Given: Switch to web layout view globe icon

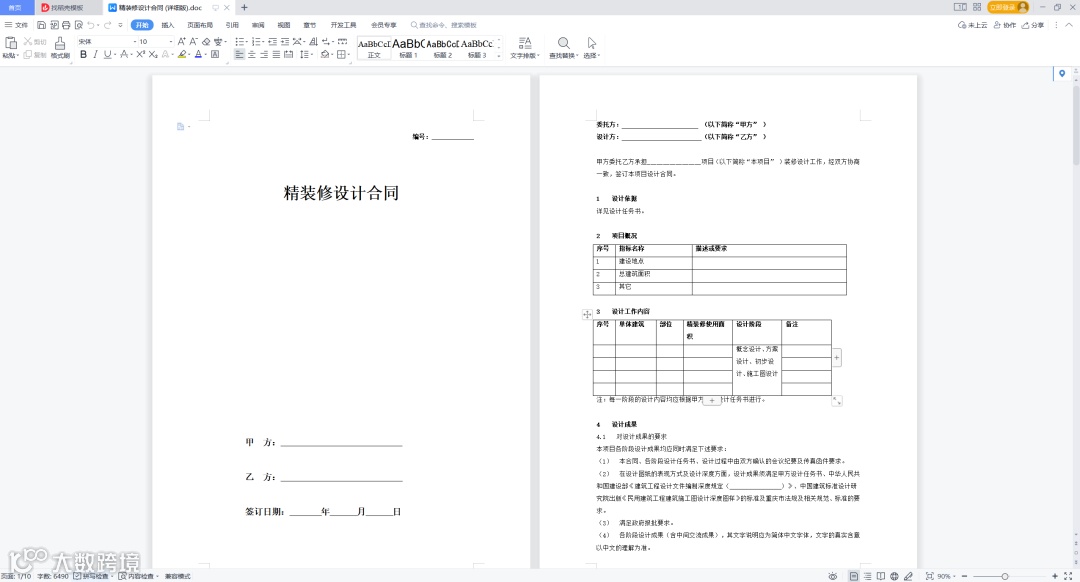Looking at the screenshot, I should point(894,576).
